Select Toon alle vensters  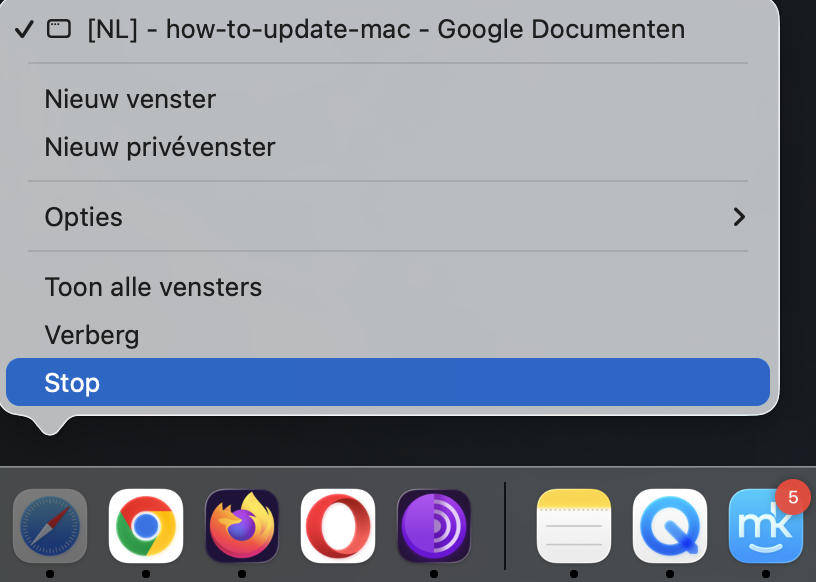click(153, 287)
